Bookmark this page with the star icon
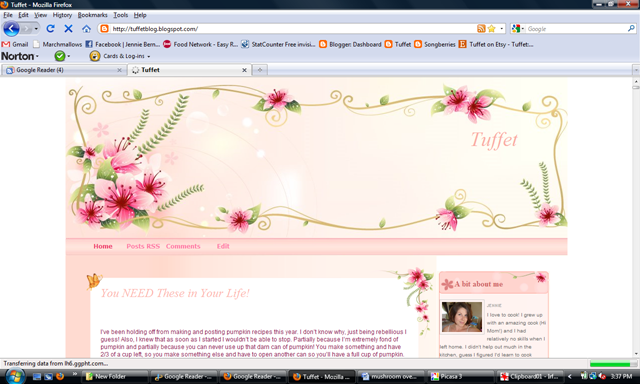The height and width of the screenshot is (384, 640). [x=491, y=29]
